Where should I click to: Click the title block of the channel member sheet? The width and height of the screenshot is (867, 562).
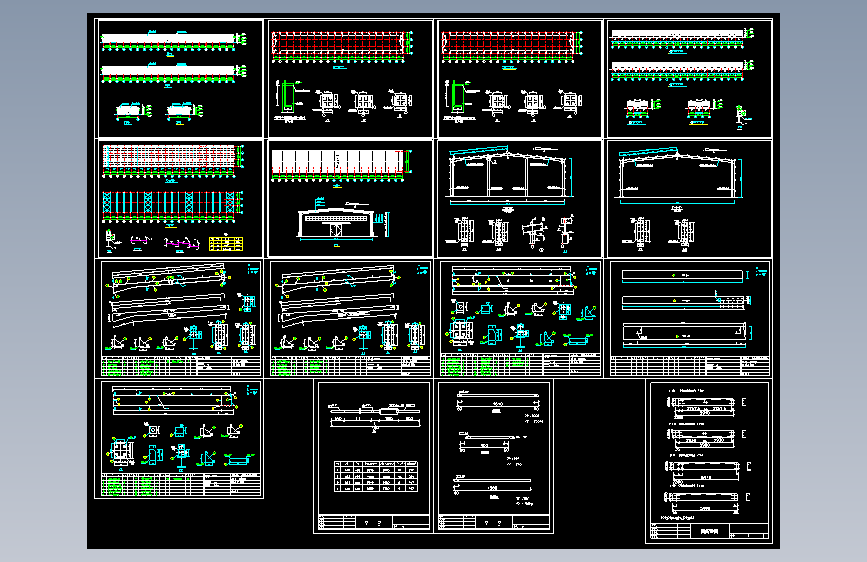tap(709, 531)
